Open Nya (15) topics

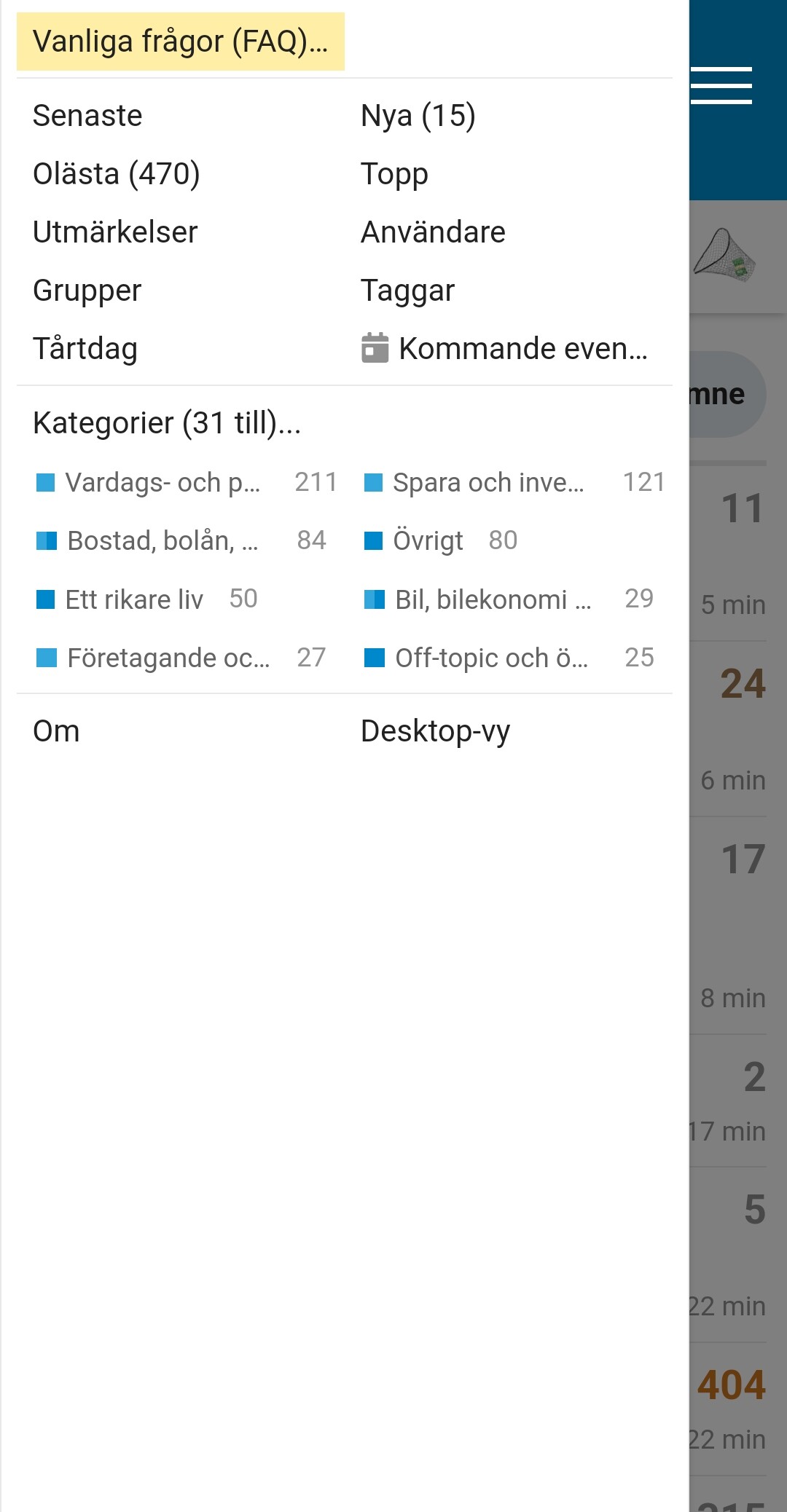pyautogui.click(x=418, y=116)
